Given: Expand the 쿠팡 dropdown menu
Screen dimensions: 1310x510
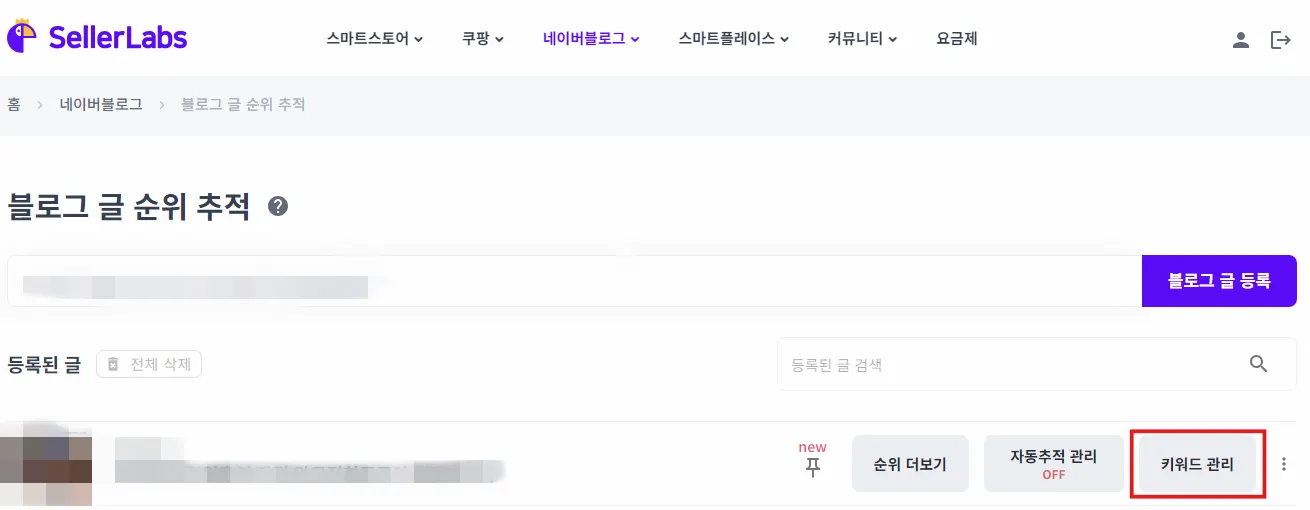Looking at the screenshot, I should (483, 40).
